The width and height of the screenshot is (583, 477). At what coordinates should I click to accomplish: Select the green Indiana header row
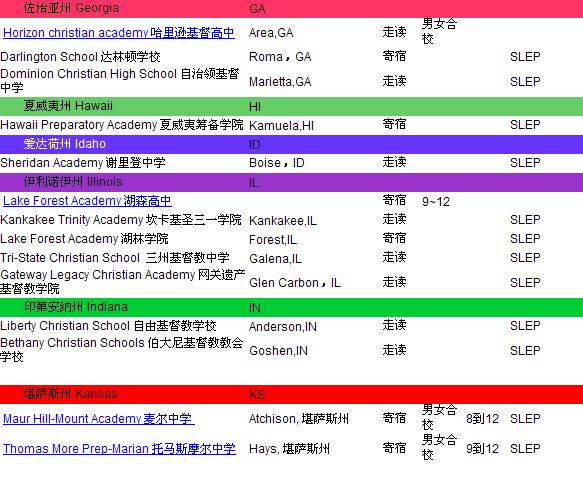click(x=292, y=307)
